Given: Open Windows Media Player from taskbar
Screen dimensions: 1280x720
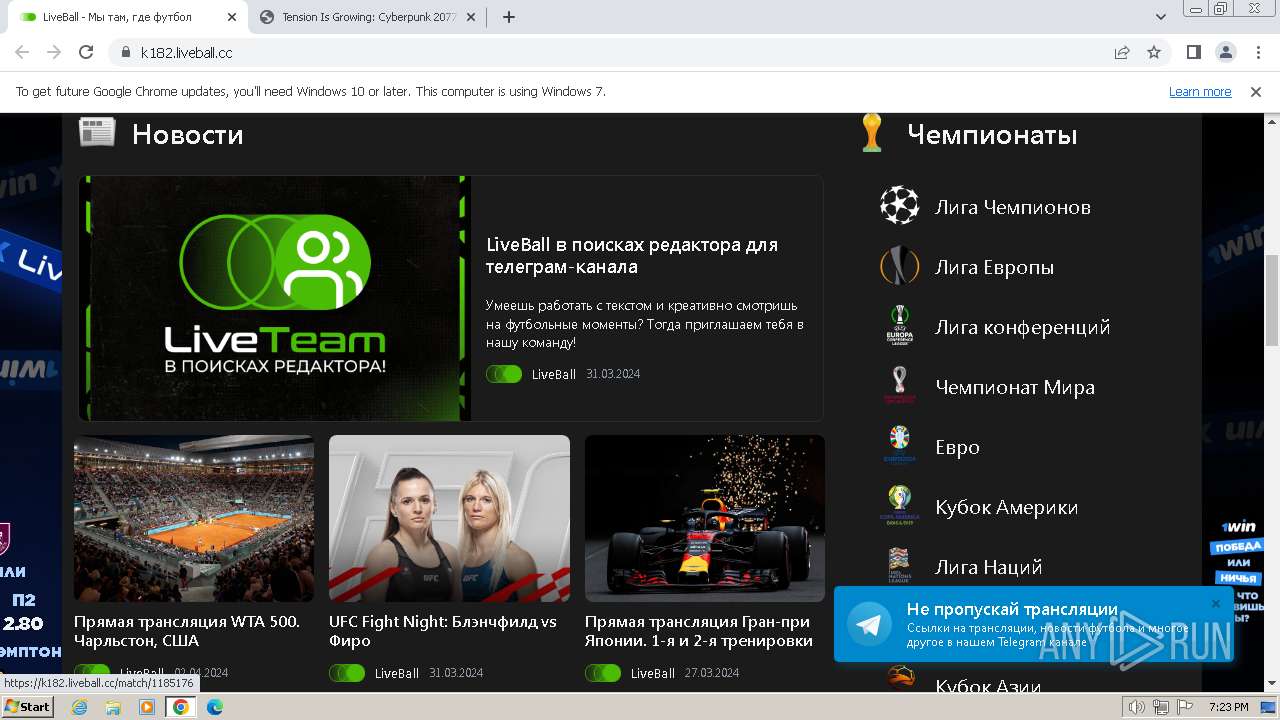Looking at the screenshot, I should 147,707.
